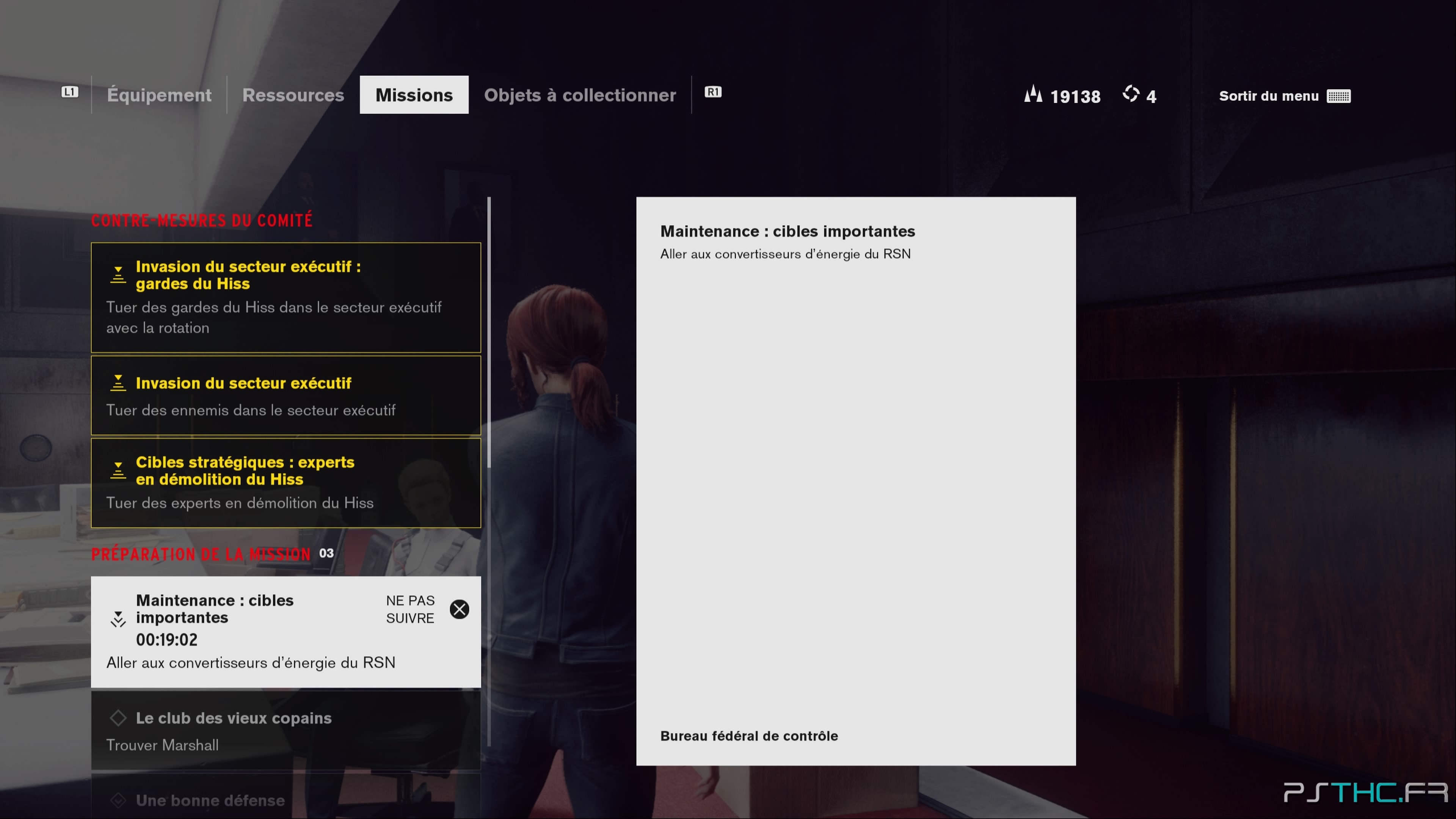Select the 'gardes du Hiss' countermeasure mission
The image size is (1456, 819).
[286, 298]
